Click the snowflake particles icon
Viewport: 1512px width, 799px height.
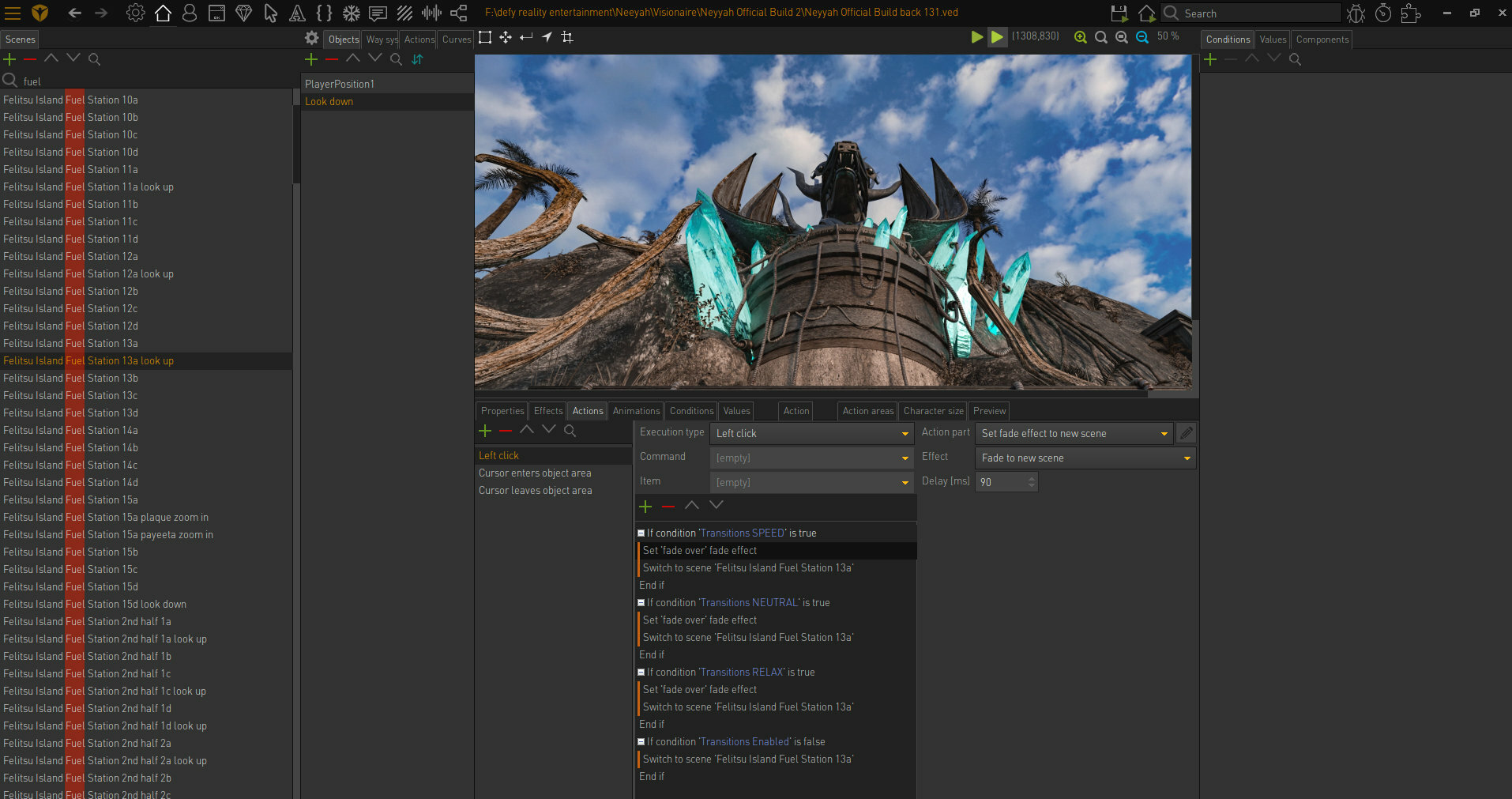(x=351, y=13)
